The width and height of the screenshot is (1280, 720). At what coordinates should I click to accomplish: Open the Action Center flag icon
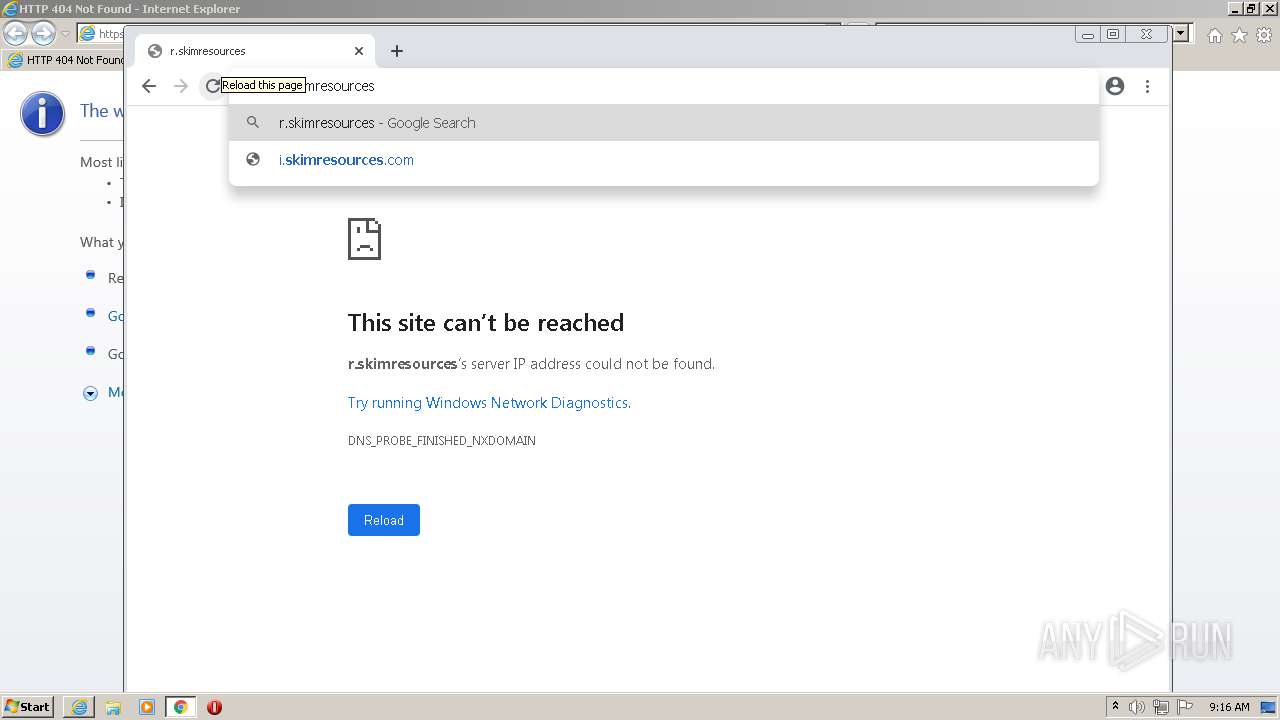(1184, 707)
